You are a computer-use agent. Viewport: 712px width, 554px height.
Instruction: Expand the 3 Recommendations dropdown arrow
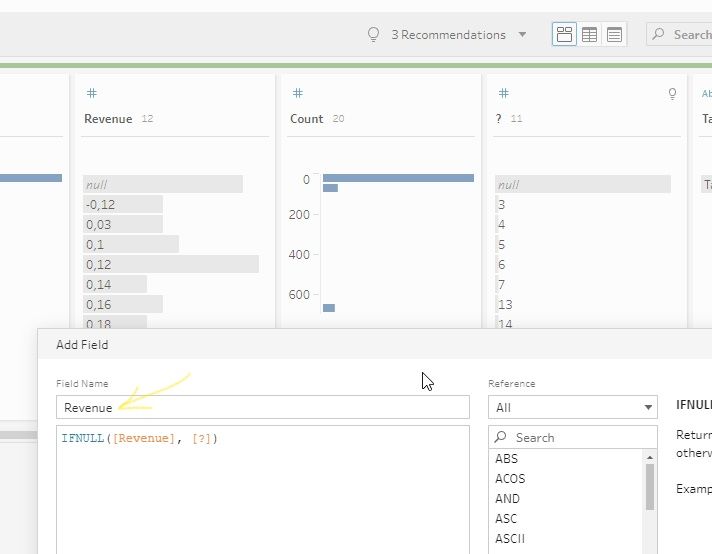(x=522, y=35)
